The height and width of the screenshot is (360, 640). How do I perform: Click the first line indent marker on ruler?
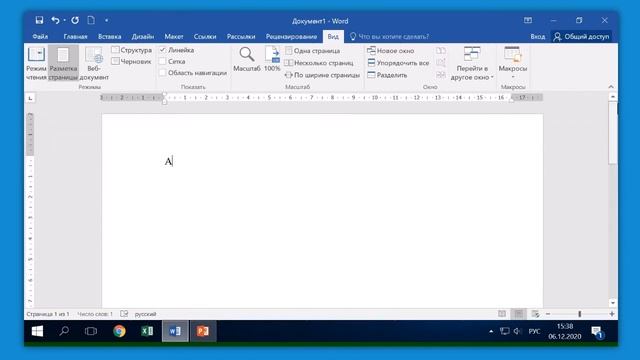pyautogui.click(x=164, y=95)
